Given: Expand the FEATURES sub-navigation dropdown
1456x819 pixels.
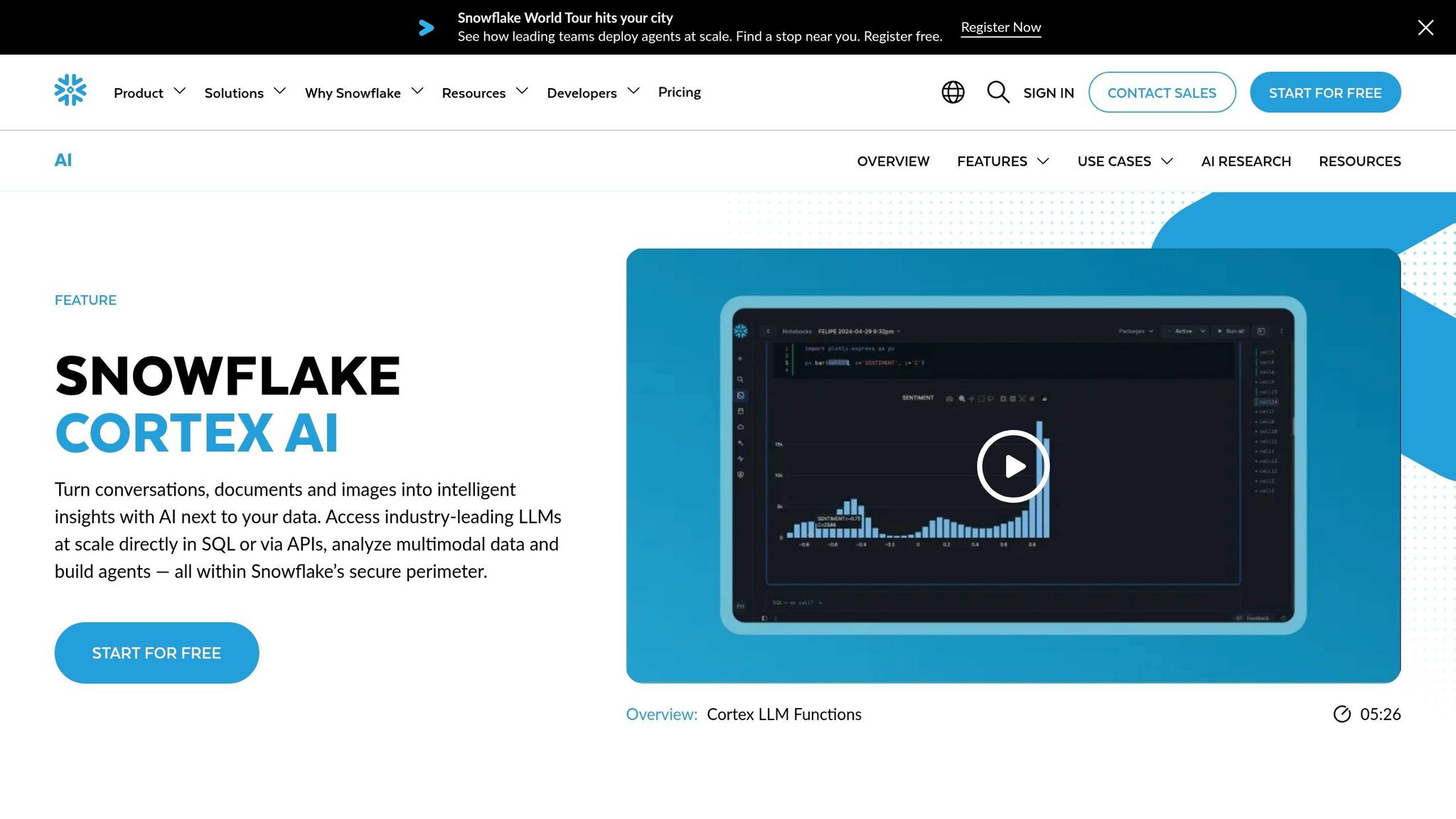Looking at the screenshot, I should [x=1003, y=161].
